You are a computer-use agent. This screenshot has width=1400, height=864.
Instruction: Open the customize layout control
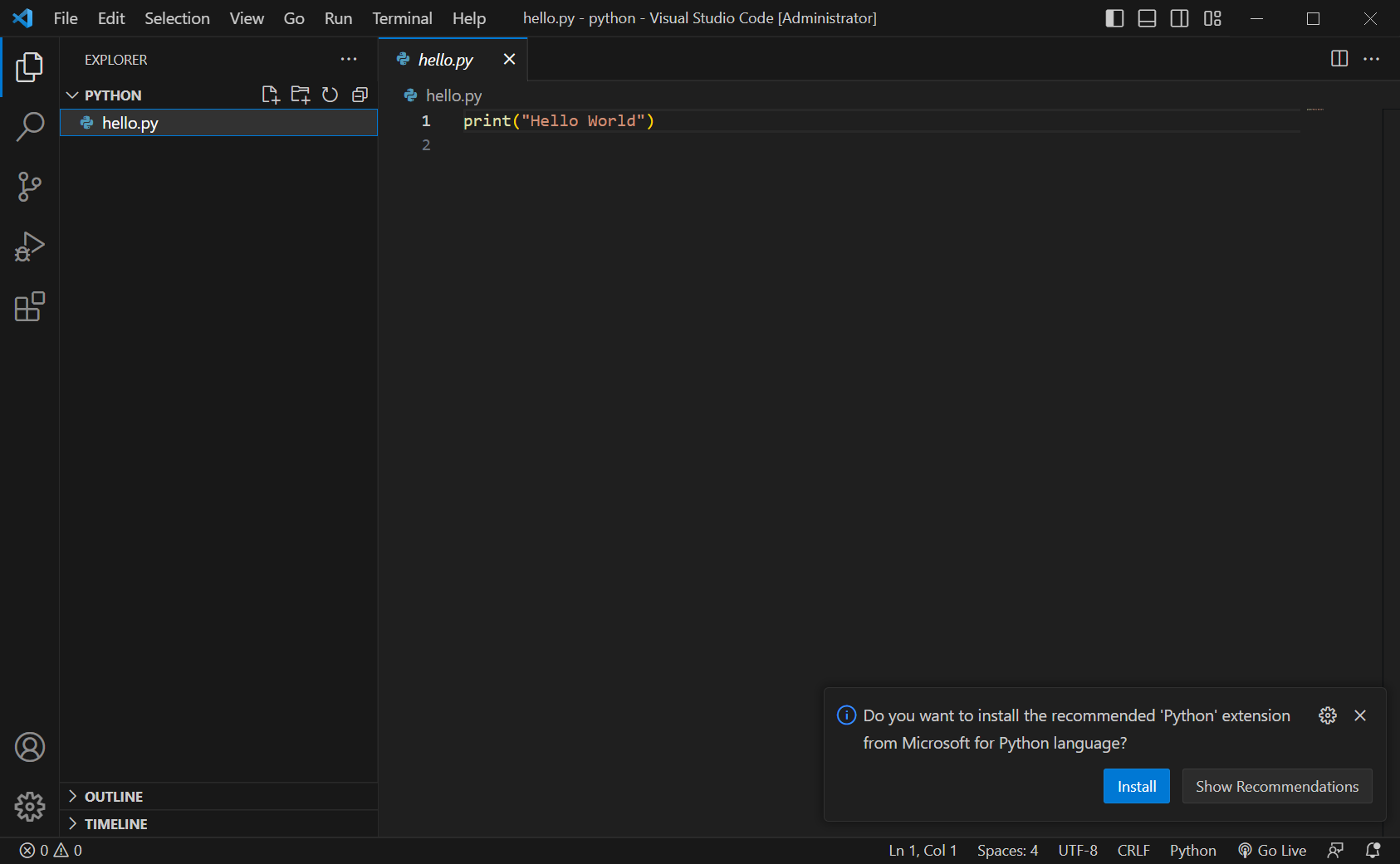tap(1212, 18)
